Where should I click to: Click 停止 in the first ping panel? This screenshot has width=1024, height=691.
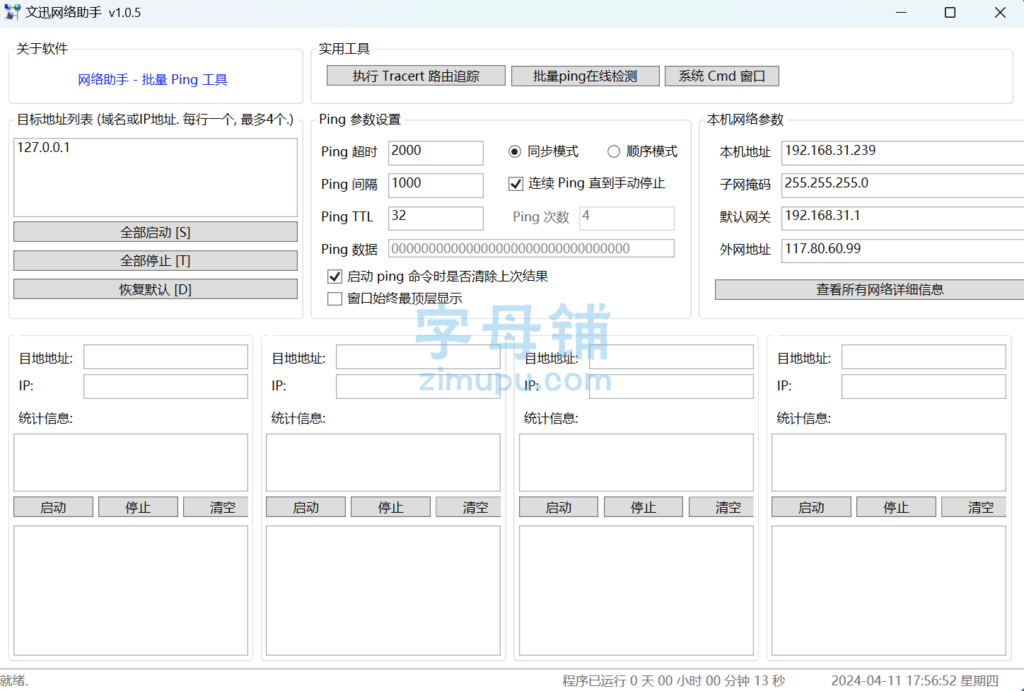(138, 507)
